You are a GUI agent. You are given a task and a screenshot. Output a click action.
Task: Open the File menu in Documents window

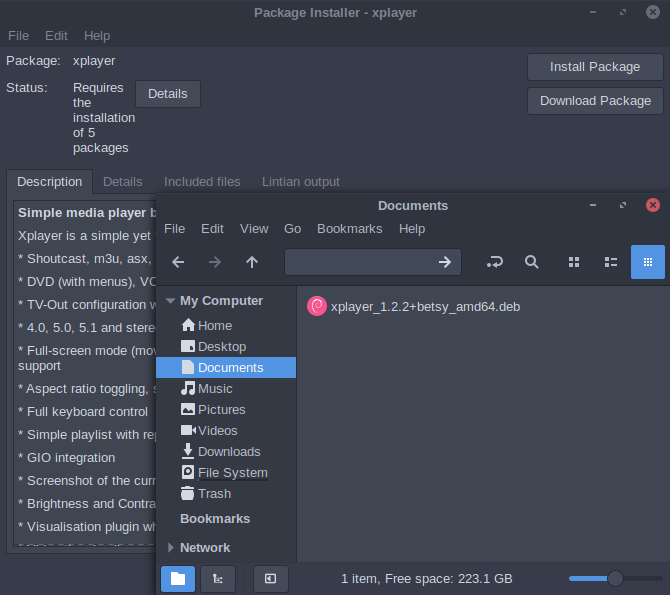click(x=174, y=229)
